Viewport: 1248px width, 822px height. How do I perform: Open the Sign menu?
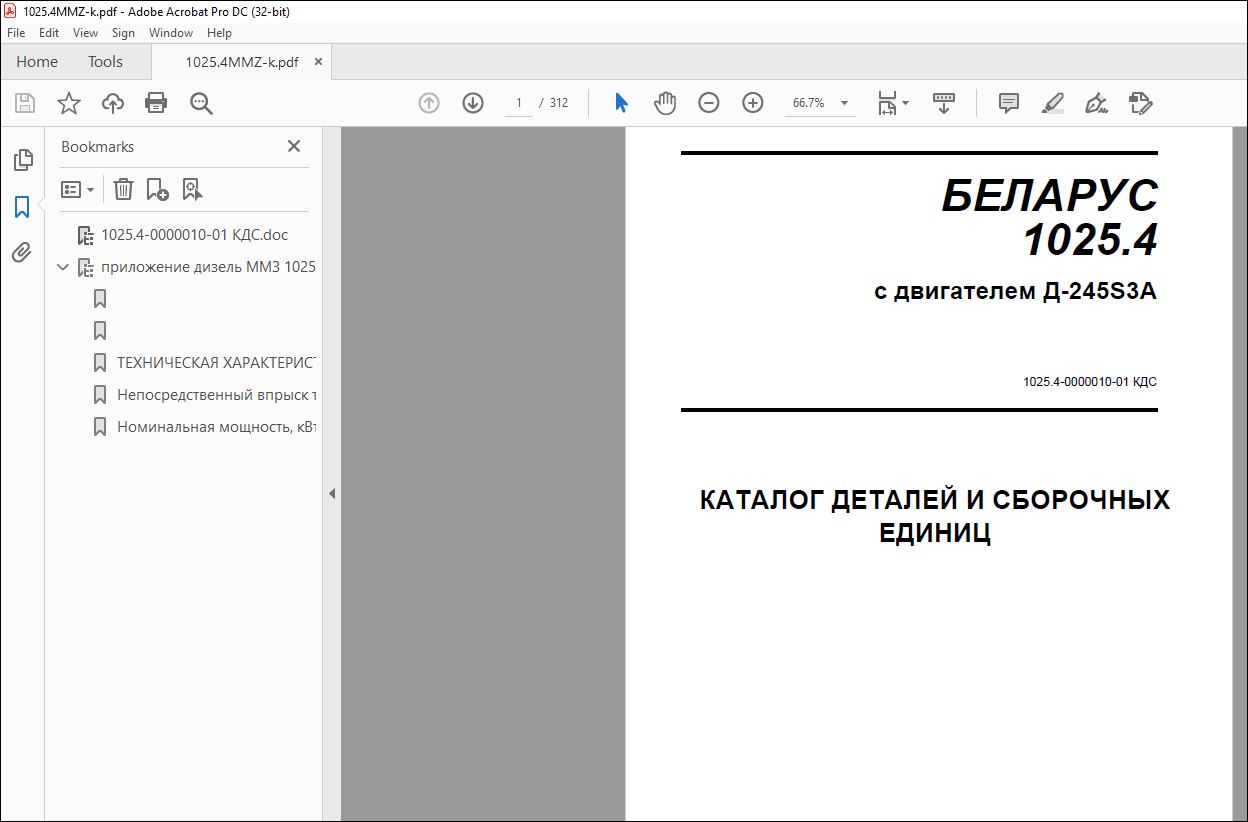(x=123, y=33)
